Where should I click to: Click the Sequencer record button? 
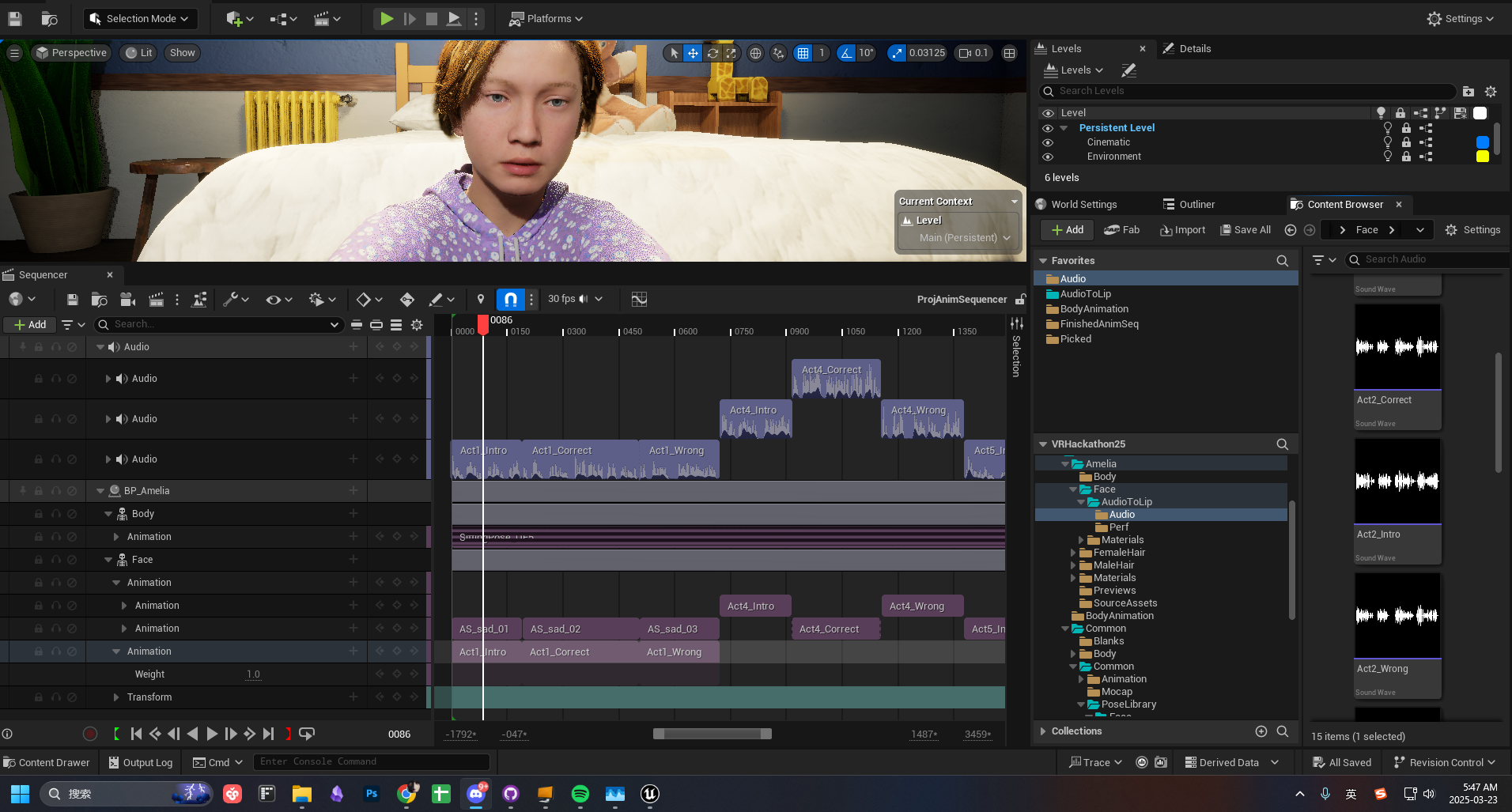(90, 734)
